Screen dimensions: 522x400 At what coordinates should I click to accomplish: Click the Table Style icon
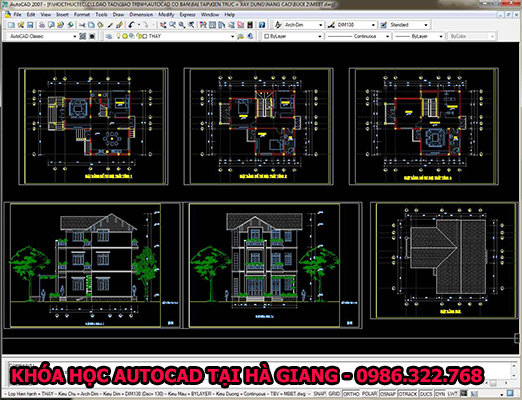tap(384, 25)
